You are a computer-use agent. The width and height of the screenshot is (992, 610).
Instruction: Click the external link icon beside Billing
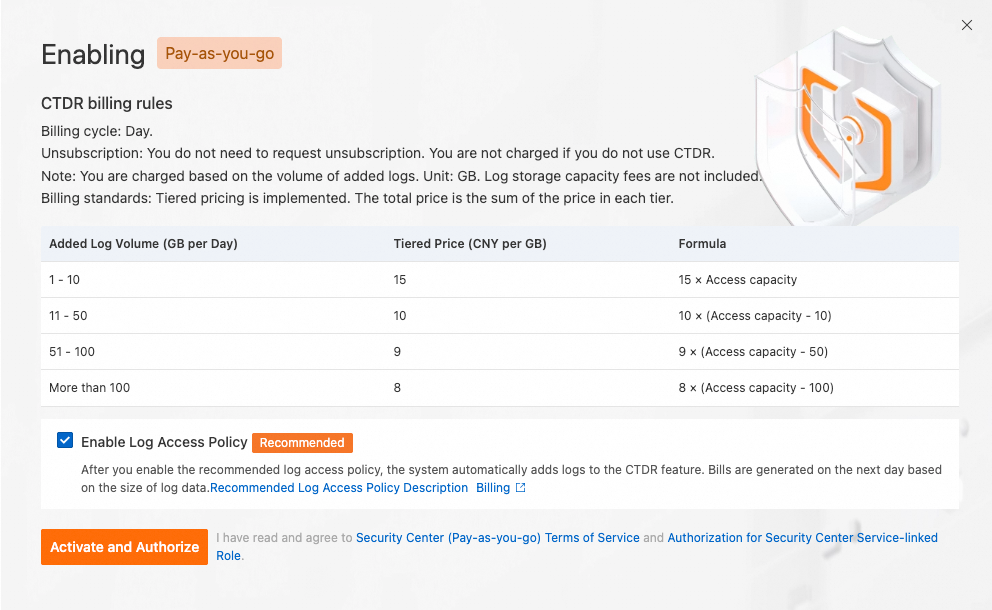(520, 488)
